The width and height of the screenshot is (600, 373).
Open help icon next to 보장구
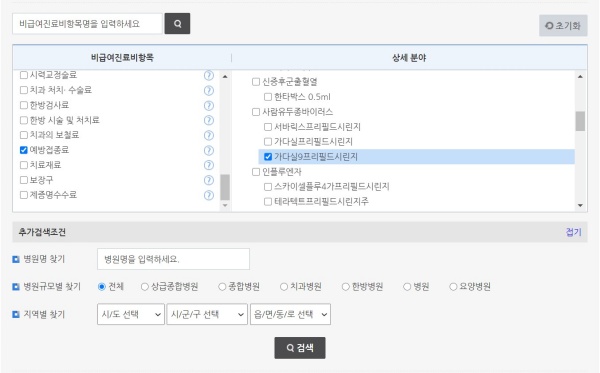(209, 180)
